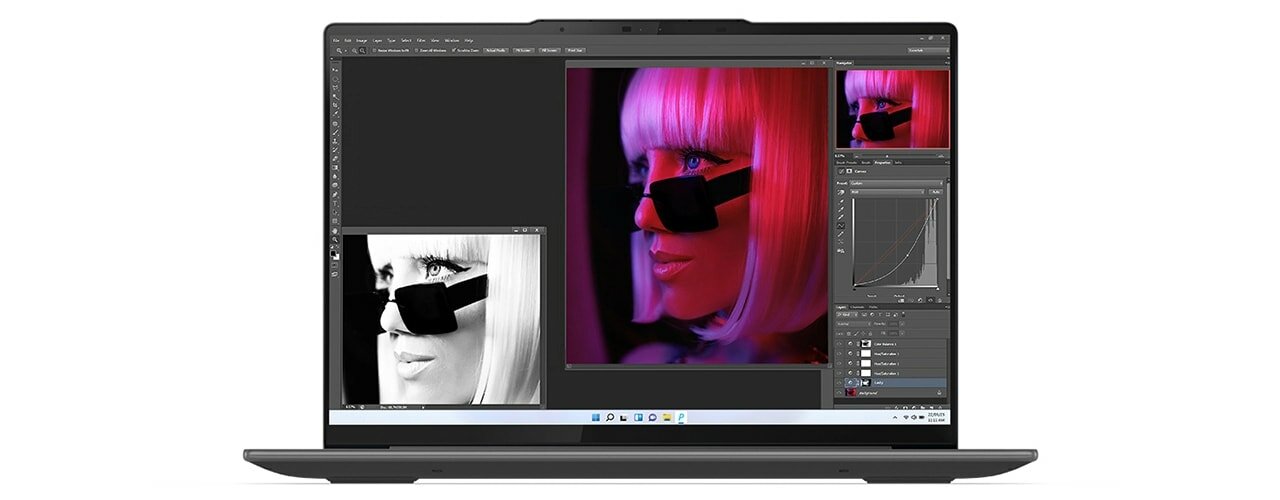The image size is (1280, 500).
Task: Switch to the Channels tab
Action: (x=857, y=307)
